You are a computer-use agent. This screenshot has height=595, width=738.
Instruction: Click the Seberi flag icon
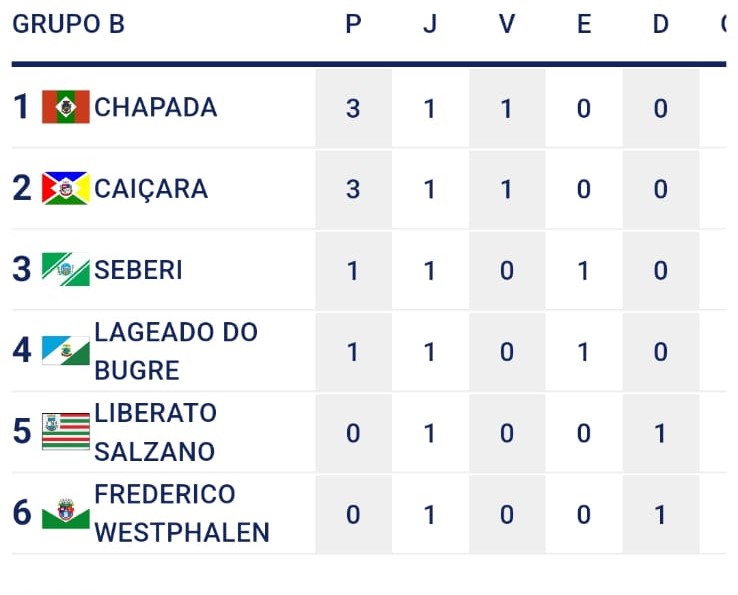[66, 269]
